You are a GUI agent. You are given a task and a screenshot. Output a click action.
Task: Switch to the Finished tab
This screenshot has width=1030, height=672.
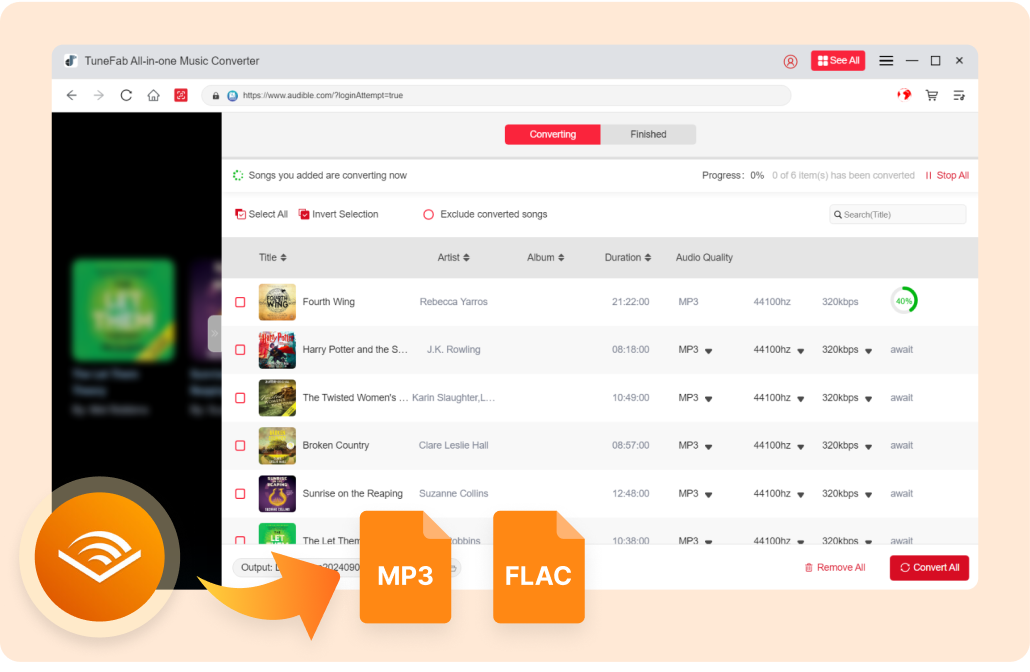click(648, 134)
